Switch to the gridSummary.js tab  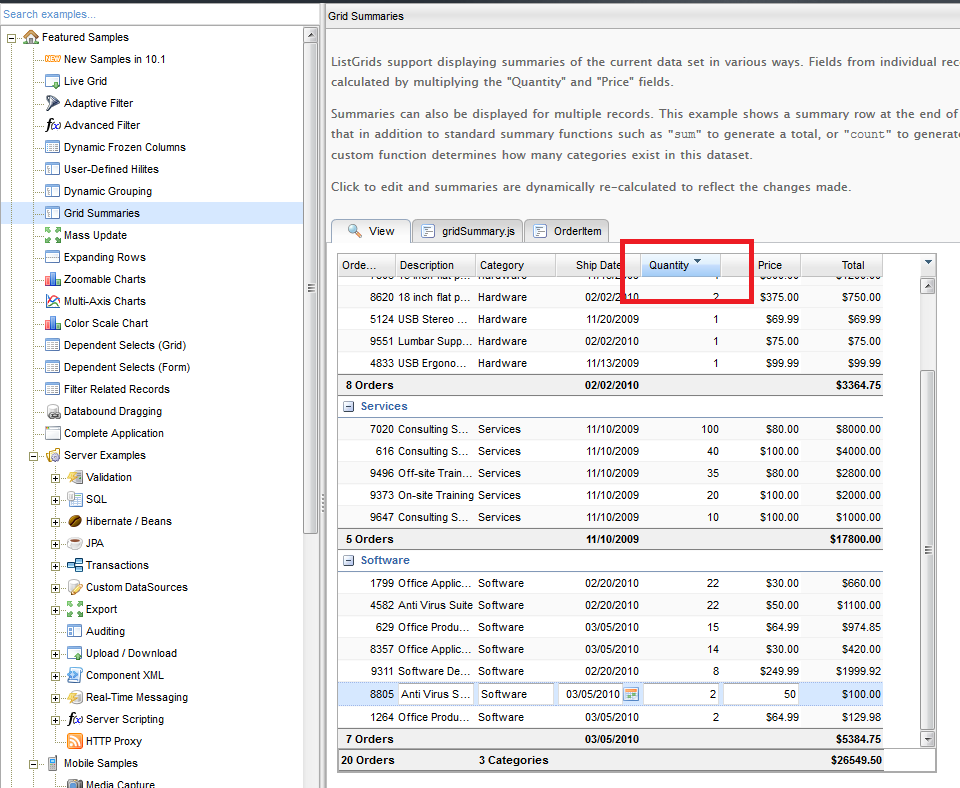tap(467, 231)
